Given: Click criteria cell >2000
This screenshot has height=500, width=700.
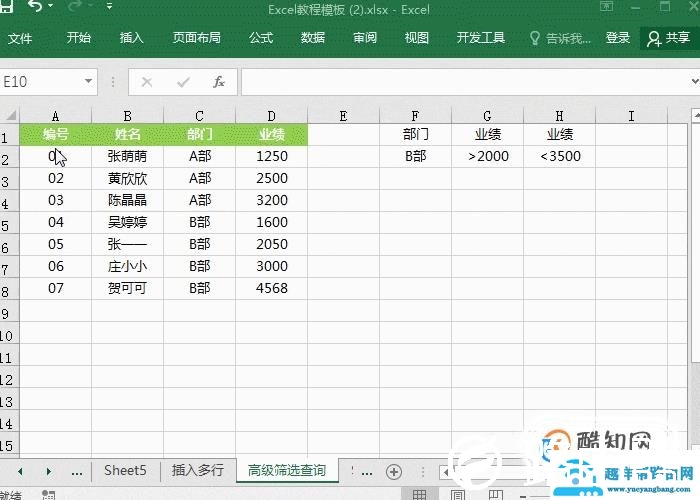Looking at the screenshot, I should 488,156.
